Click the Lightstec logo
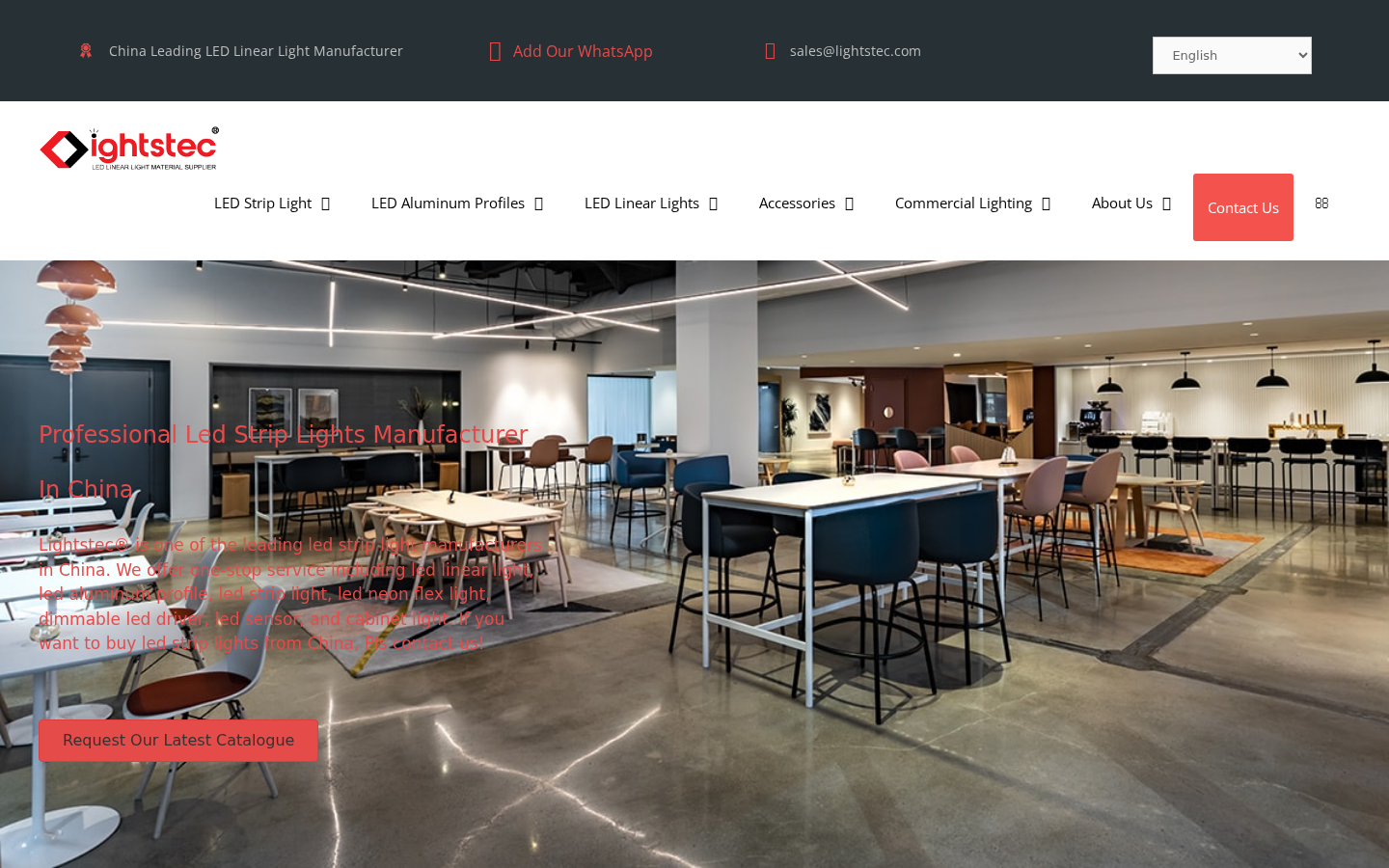The width and height of the screenshot is (1389, 868). (129, 149)
